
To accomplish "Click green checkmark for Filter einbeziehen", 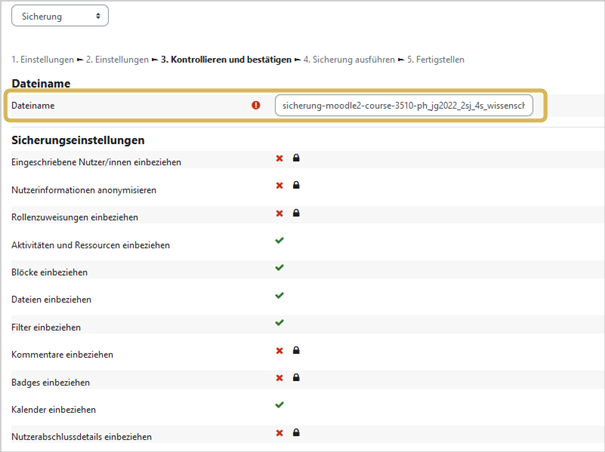I will (x=279, y=323).
